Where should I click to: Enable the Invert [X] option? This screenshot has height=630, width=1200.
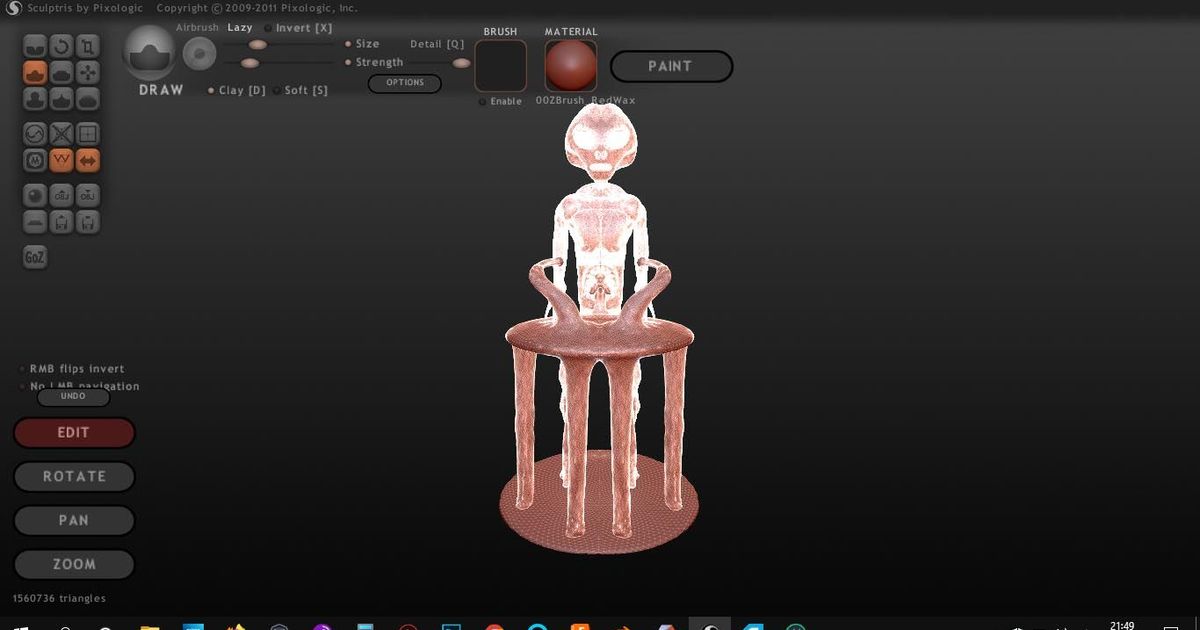(267, 28)
